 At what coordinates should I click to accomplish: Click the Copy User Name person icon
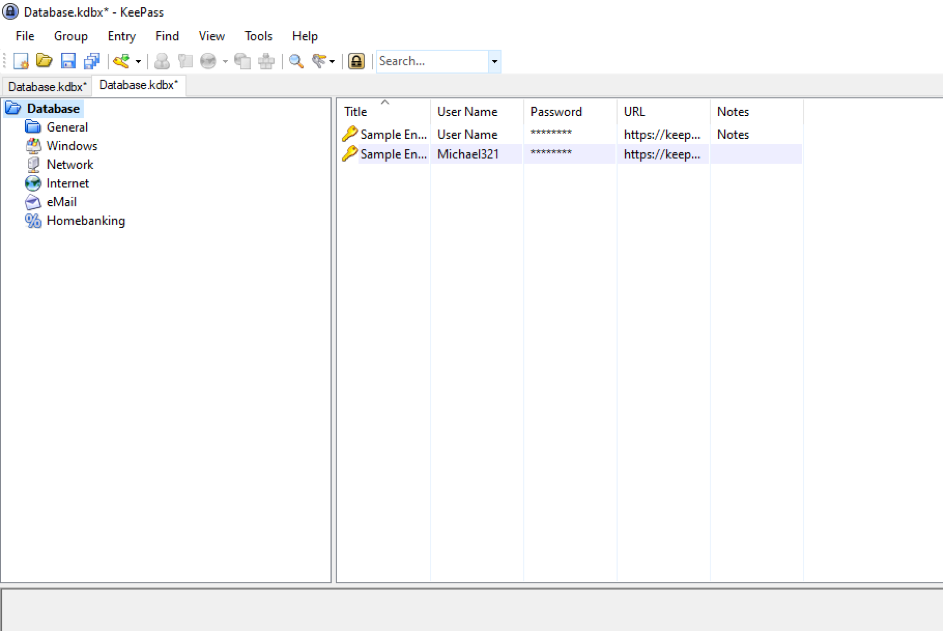pyautogui.click(x=162, y=61)
